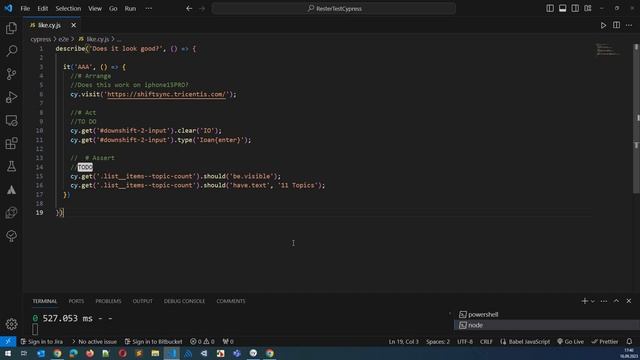Change encoding via UTF-8
The image size is (640, 360).
(x=465, y=341)
